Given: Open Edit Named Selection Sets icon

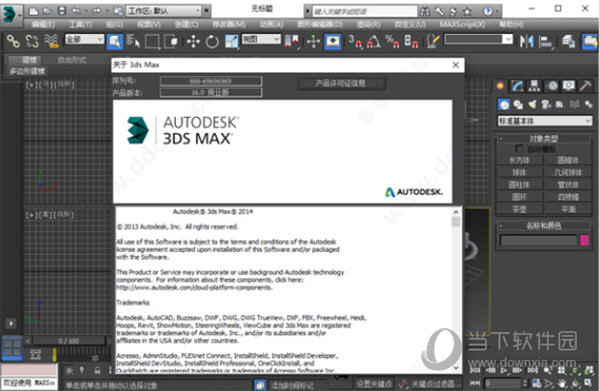Looking at the screenshot, I should tap(433, 41).
